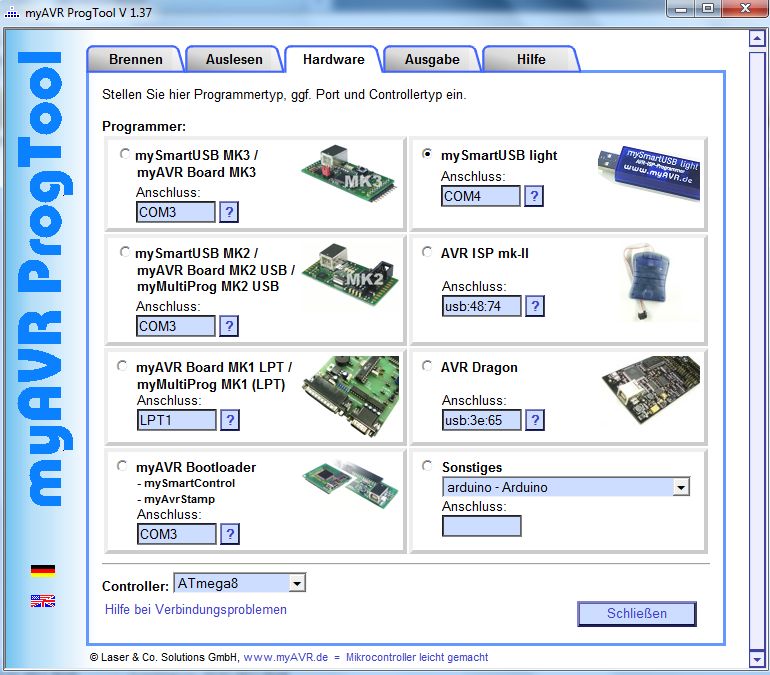
Task: Click the vertical scrollbar thumb
Action: [x=757, y=349]
